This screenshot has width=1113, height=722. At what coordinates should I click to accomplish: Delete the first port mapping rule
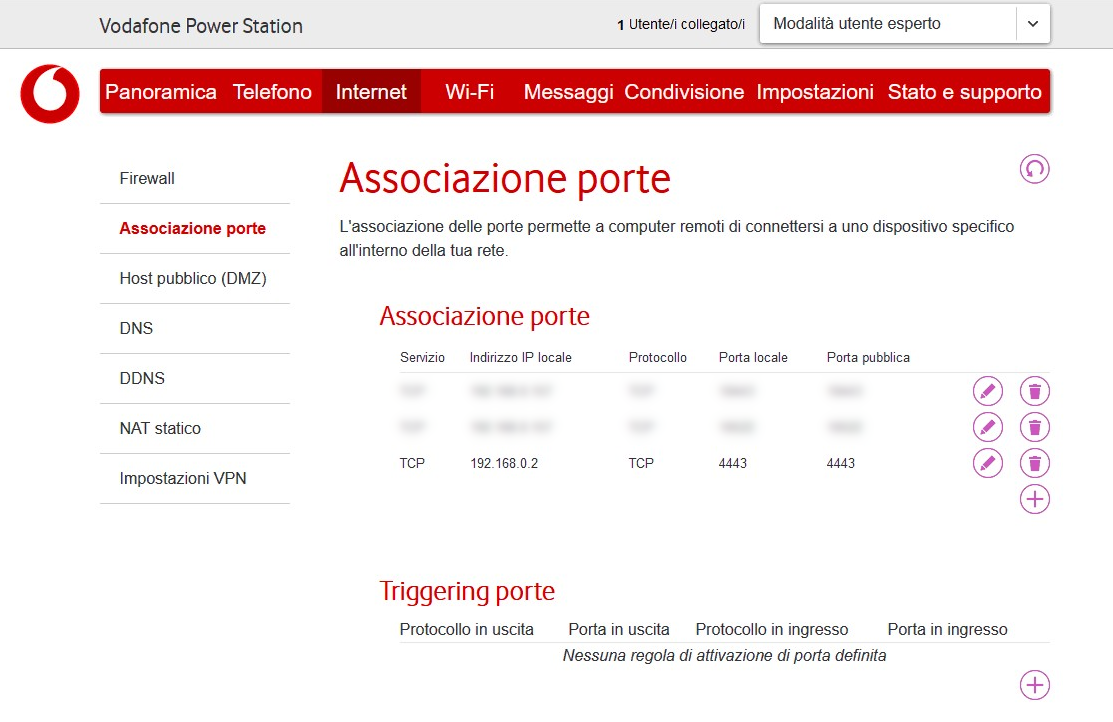(x=1034, y=390)
